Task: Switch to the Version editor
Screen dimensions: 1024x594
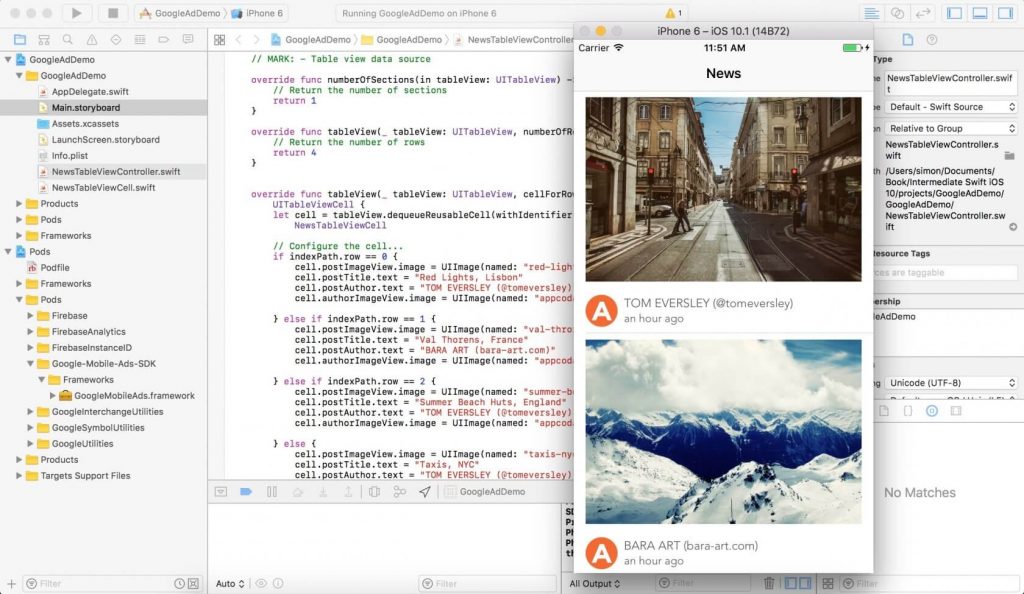Action: [x=922, y=12]
